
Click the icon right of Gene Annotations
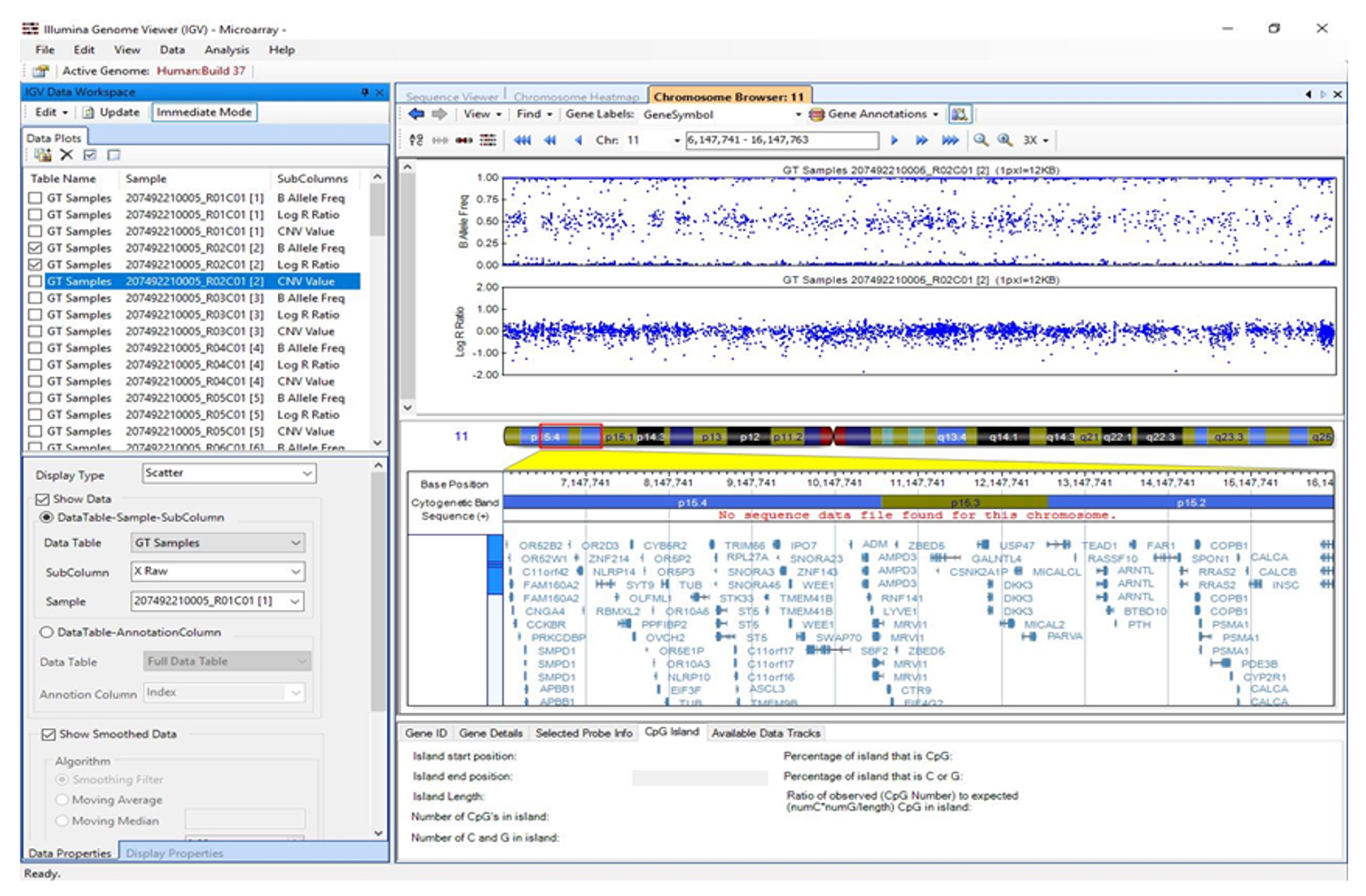pos(959,114)
